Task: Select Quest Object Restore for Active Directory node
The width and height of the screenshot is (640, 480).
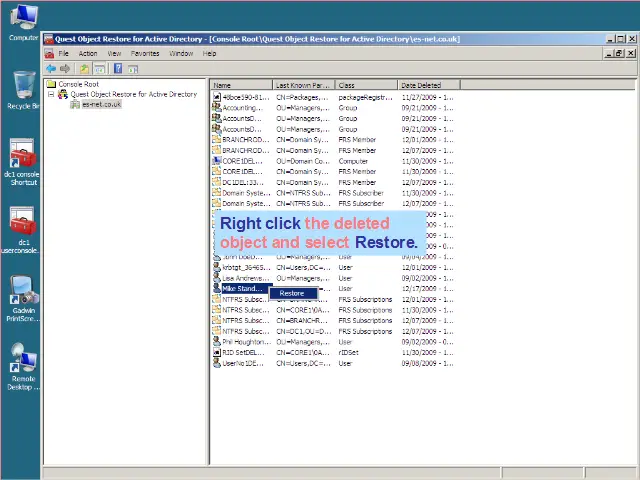Action: (134, 94)
